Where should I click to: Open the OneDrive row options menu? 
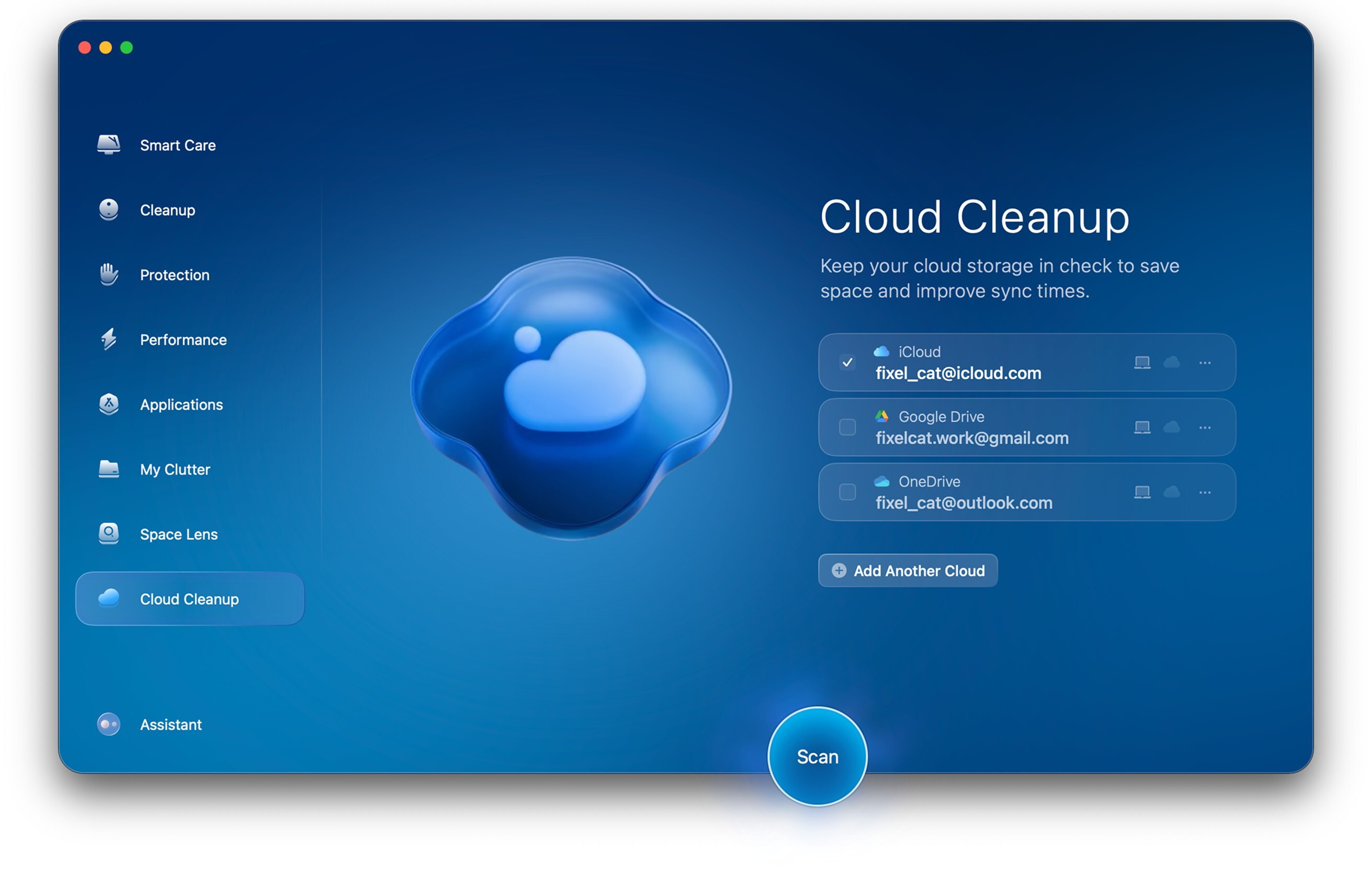tap(1206, 492)
